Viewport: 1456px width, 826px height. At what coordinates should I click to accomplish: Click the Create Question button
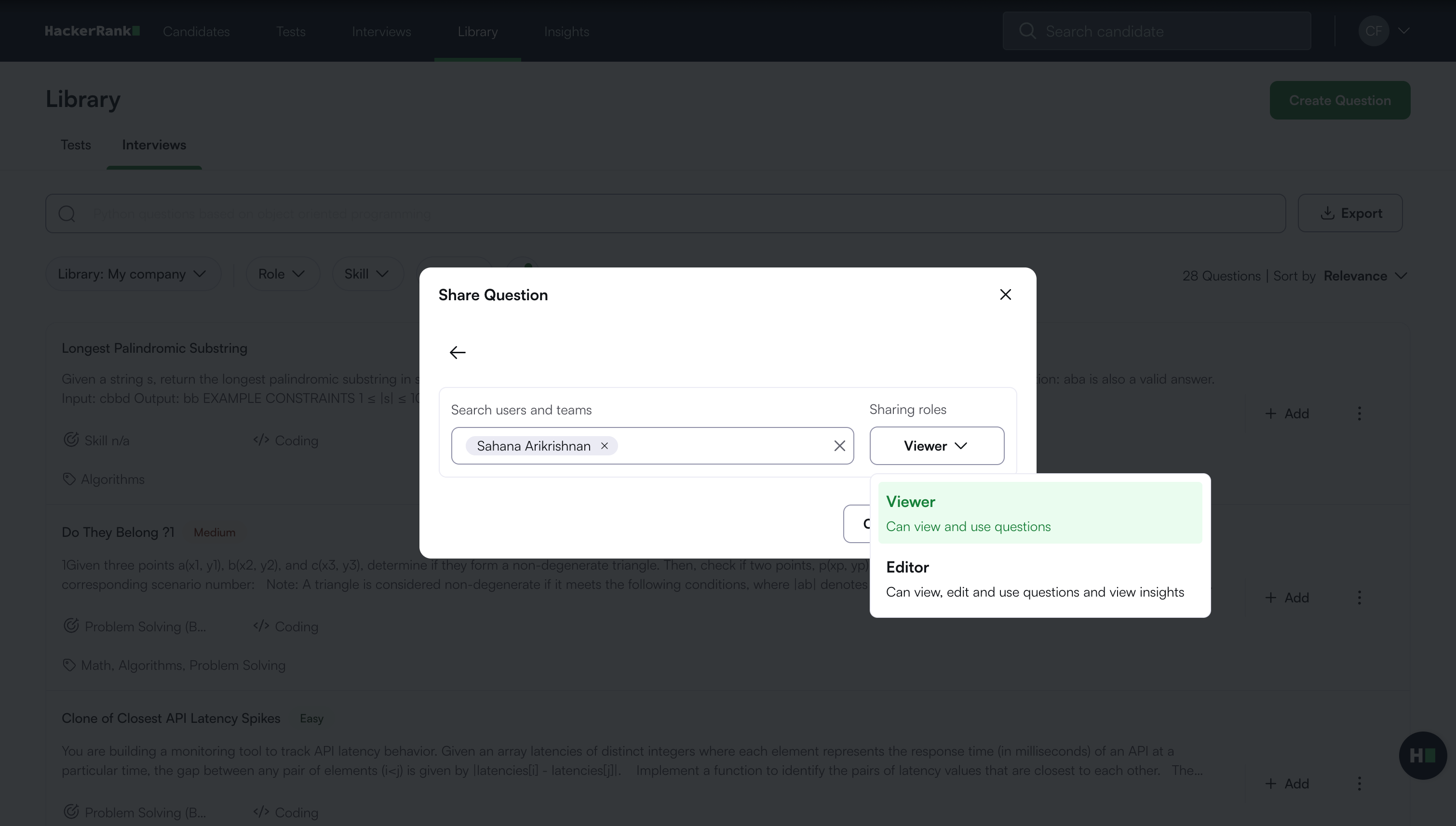[1339, 100]
